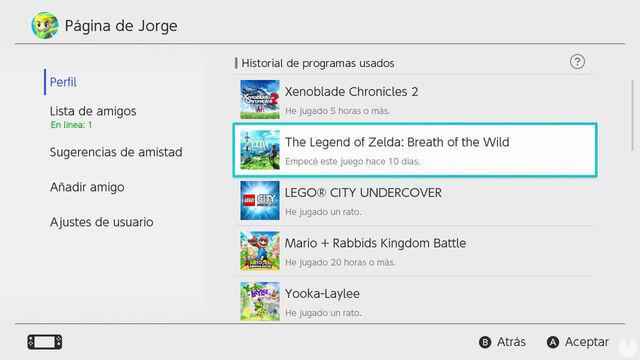Open Sugerencias de amistad
The width and height of the screenshot is (640, 360).
tap(116, 152)
